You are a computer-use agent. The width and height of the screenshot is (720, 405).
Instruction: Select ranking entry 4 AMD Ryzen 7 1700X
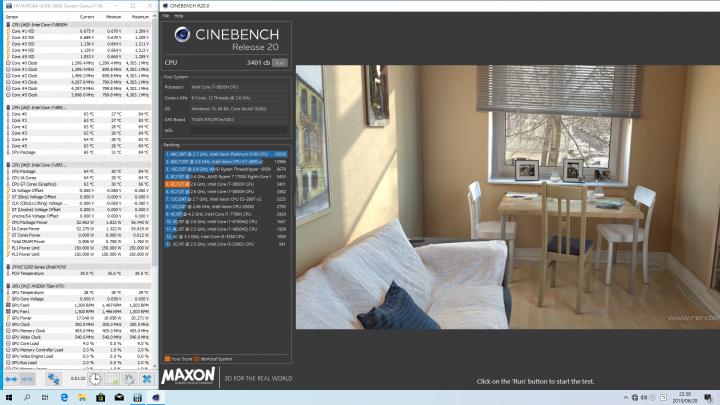[x=226, y=176]
